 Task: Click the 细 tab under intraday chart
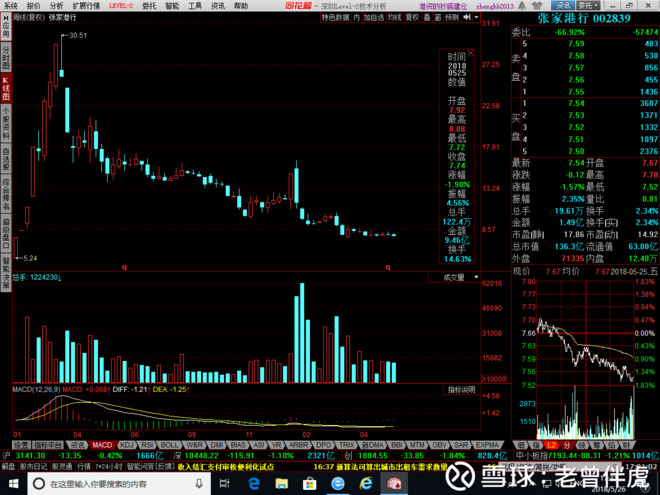click(x=521, y=445)
